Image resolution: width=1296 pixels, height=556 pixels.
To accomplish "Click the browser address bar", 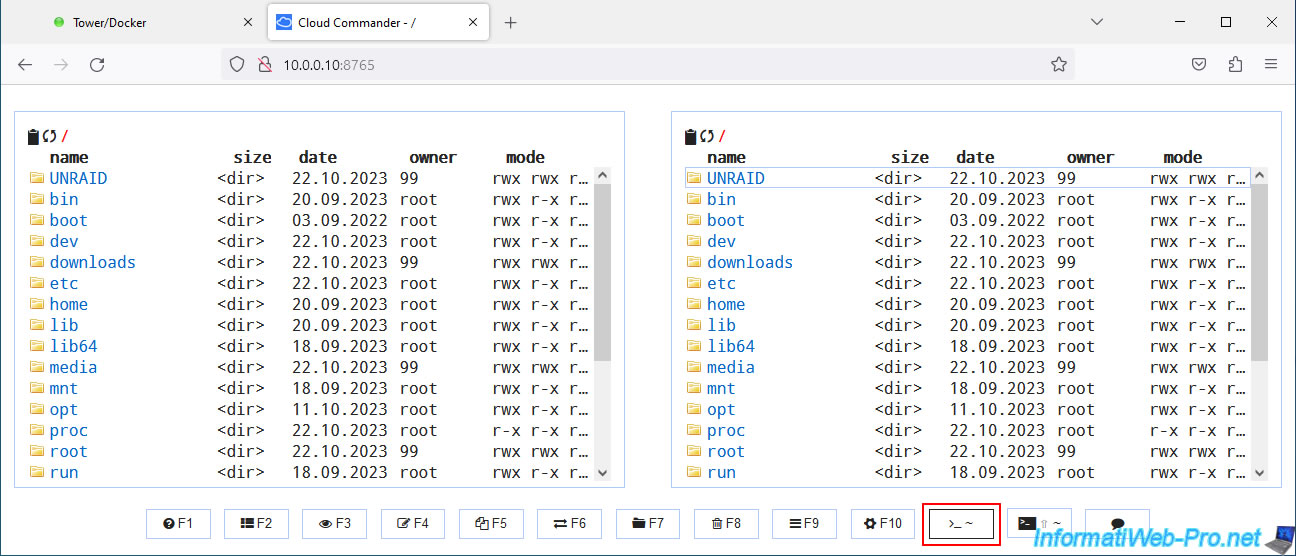I will 640,64.
